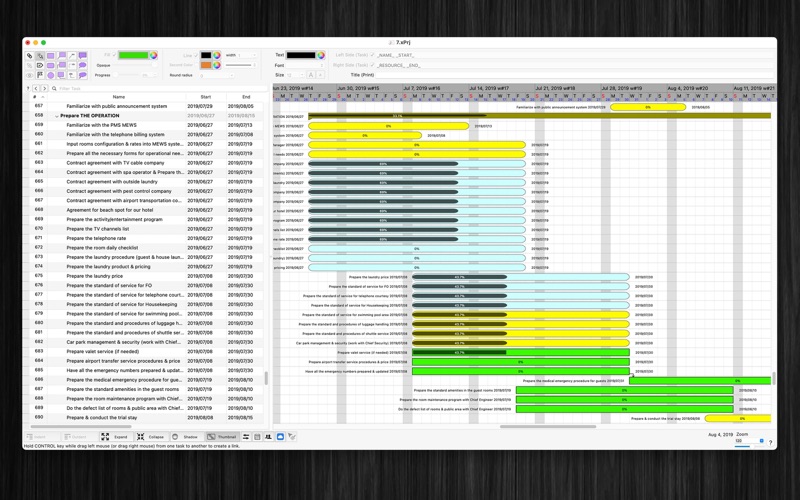Choose the elbow connector tool in bottom row
The height and width of the screenshot is (500, 800).
point(72,75)
